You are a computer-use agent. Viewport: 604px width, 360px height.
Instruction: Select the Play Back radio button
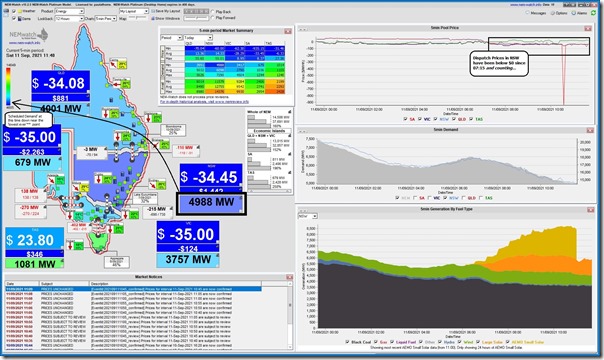pyautogui.click(x=213, y=12)
